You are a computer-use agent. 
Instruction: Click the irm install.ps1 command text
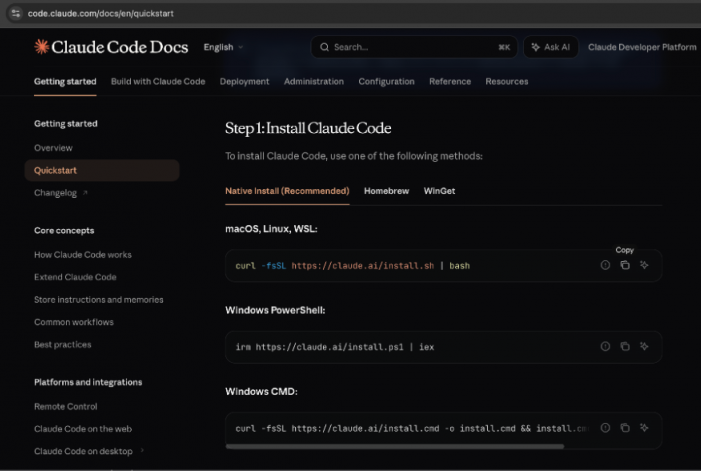334,347
